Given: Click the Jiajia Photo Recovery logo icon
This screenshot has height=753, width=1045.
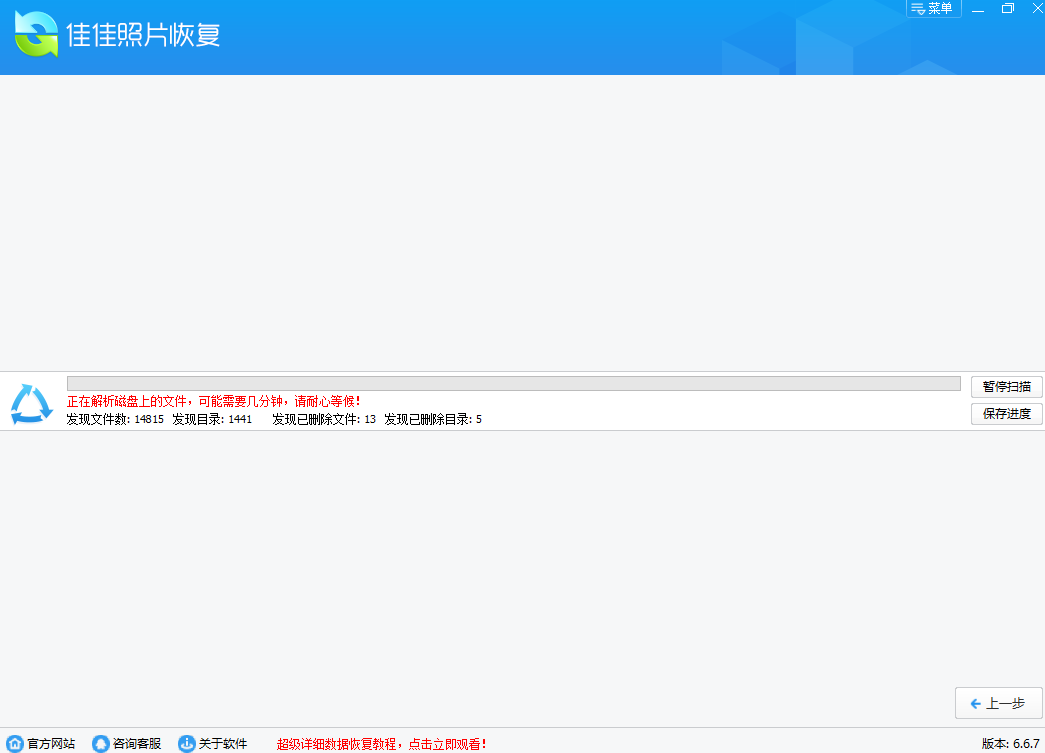Looking at the screenshot, I should pyautogui.click(x=36, y=34).
